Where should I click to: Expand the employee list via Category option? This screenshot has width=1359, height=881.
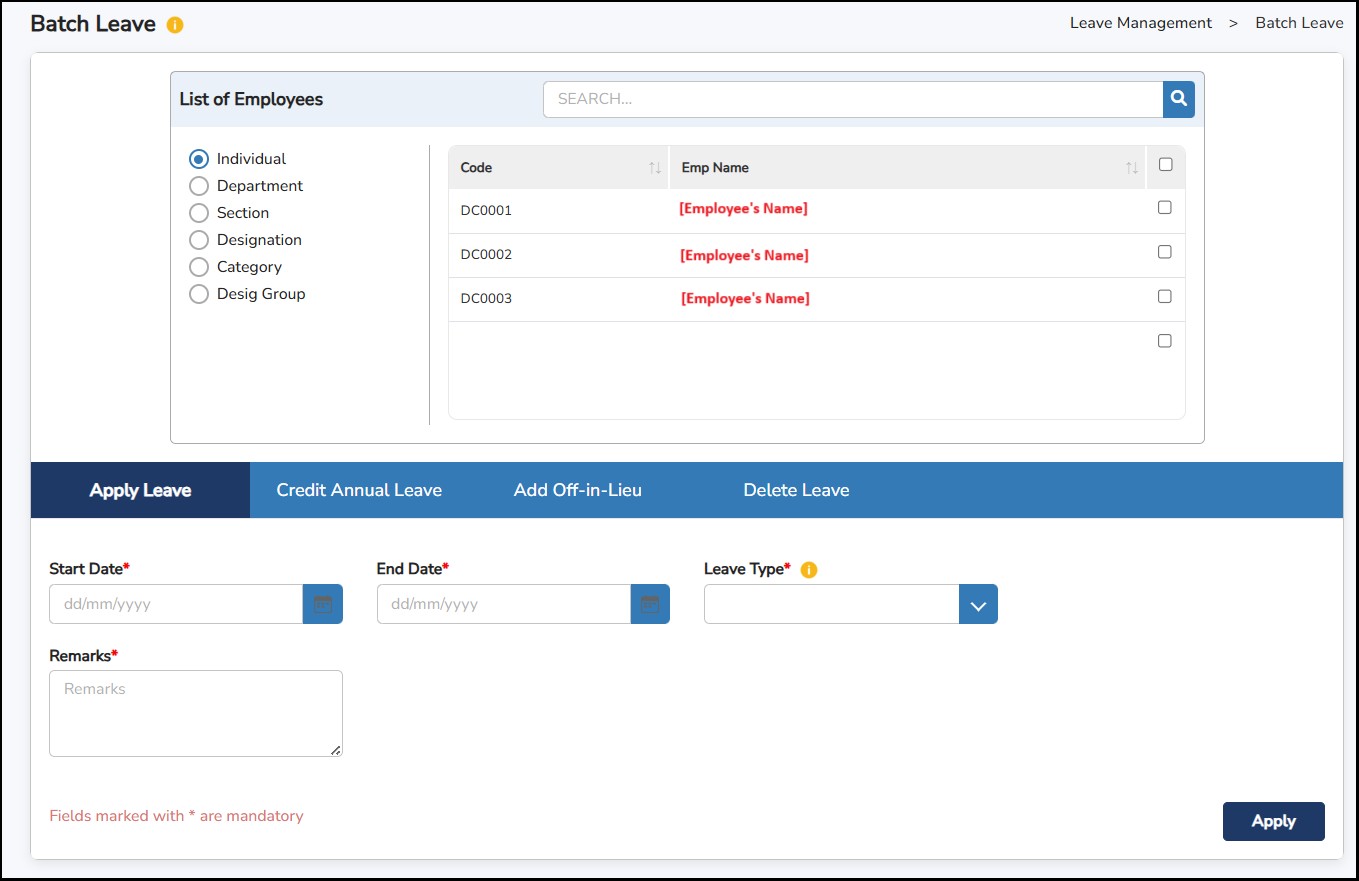(198, 266)
